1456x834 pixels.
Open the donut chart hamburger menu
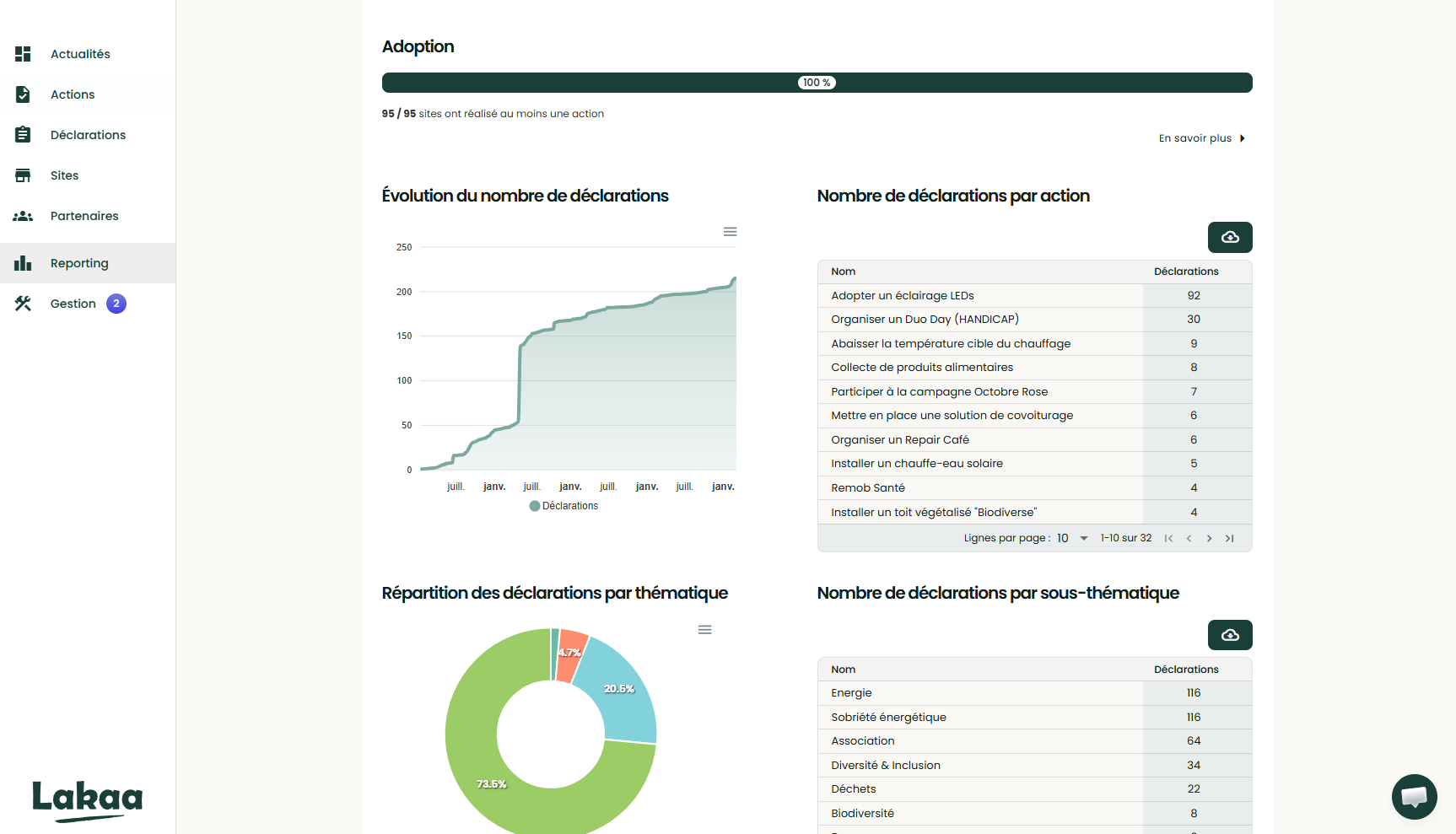tap(705, 630)
